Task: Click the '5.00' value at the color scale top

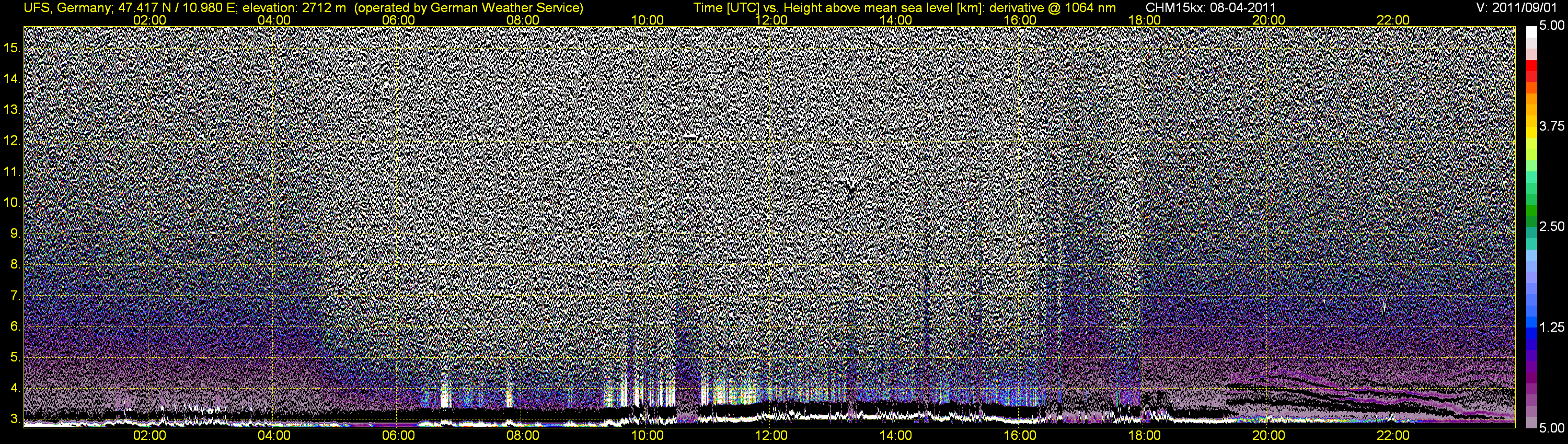Action: click(x=1552, y=26)
